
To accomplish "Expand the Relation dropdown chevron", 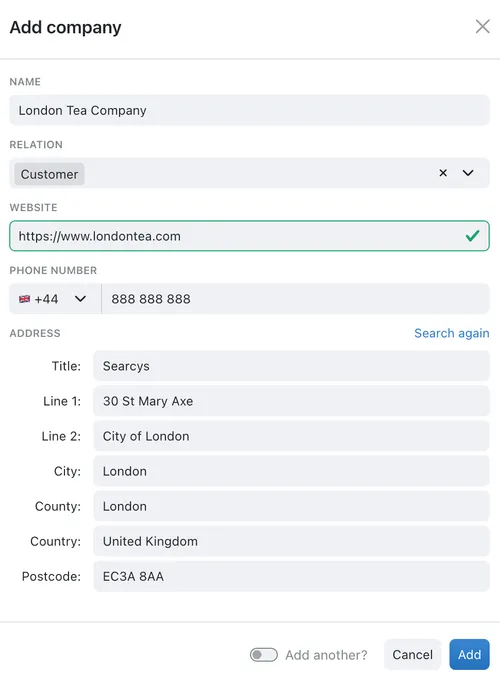I will tap(468, 173).
